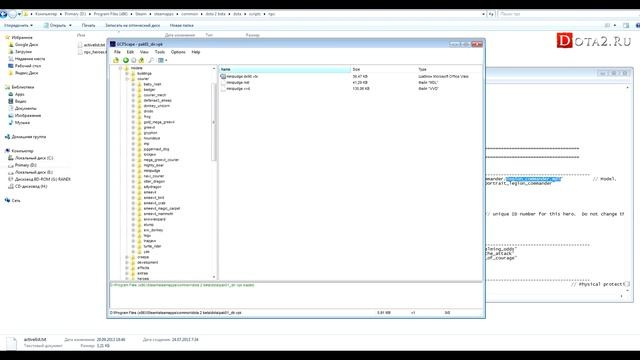Open the Options menu in GCFScape
This screenshot has width=640, height=360.
click(x=178, y=52)
